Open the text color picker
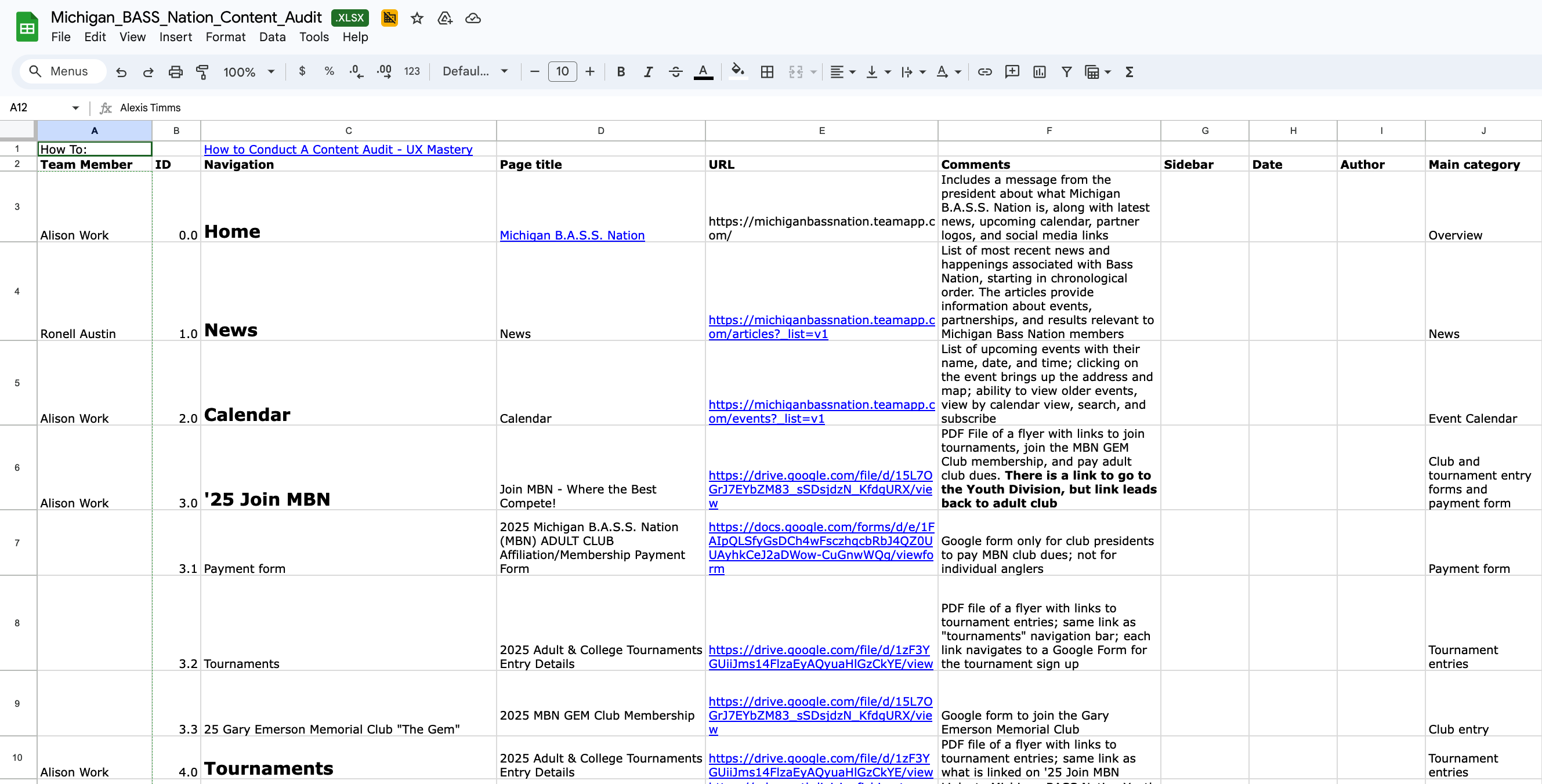The image size is (1542, 784). point(703,72)
